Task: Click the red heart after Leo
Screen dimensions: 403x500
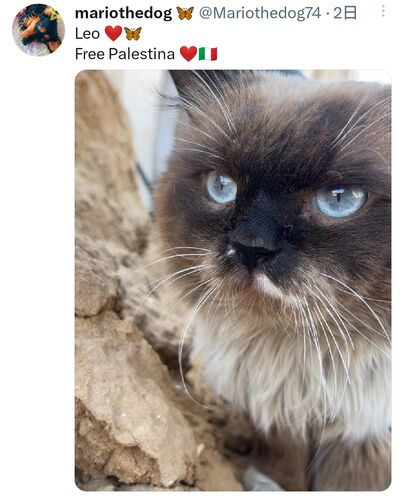Action: point(113,33)
